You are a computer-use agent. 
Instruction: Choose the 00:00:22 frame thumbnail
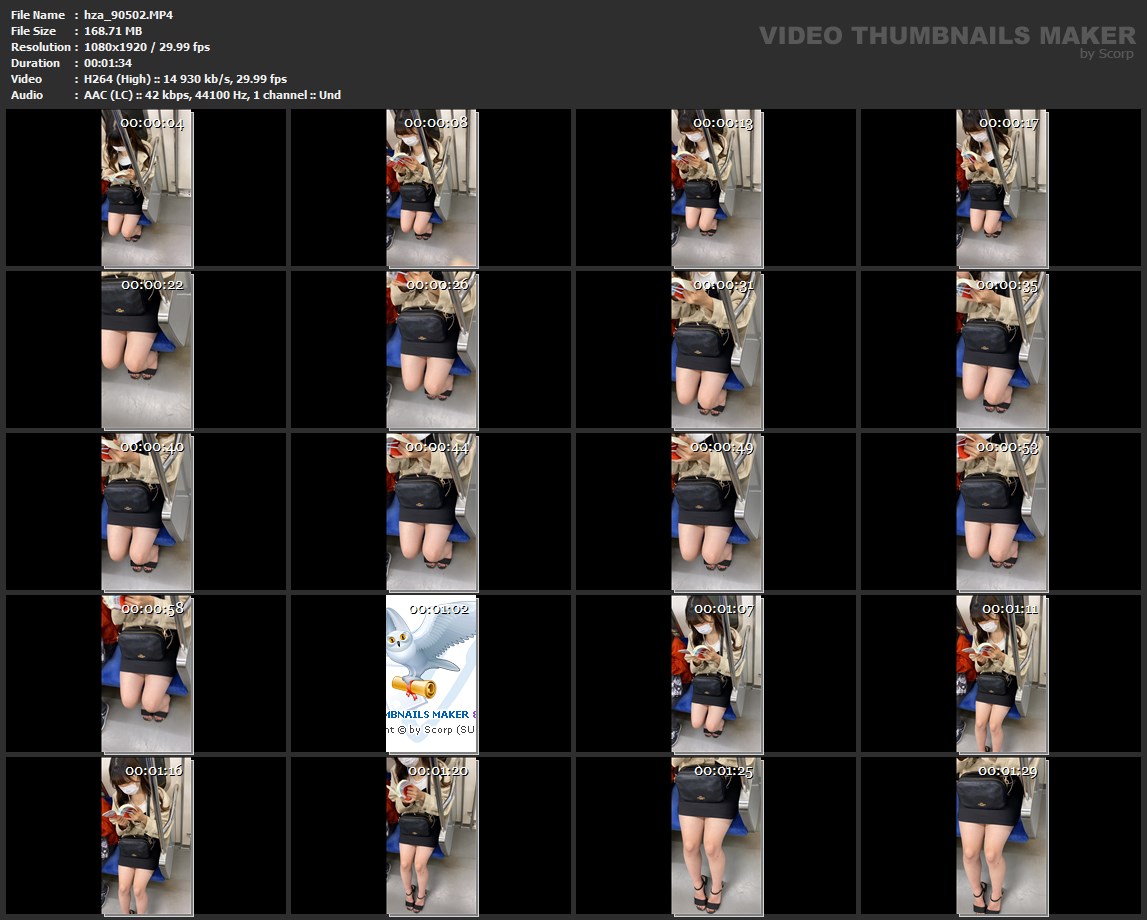pos(146,350)
